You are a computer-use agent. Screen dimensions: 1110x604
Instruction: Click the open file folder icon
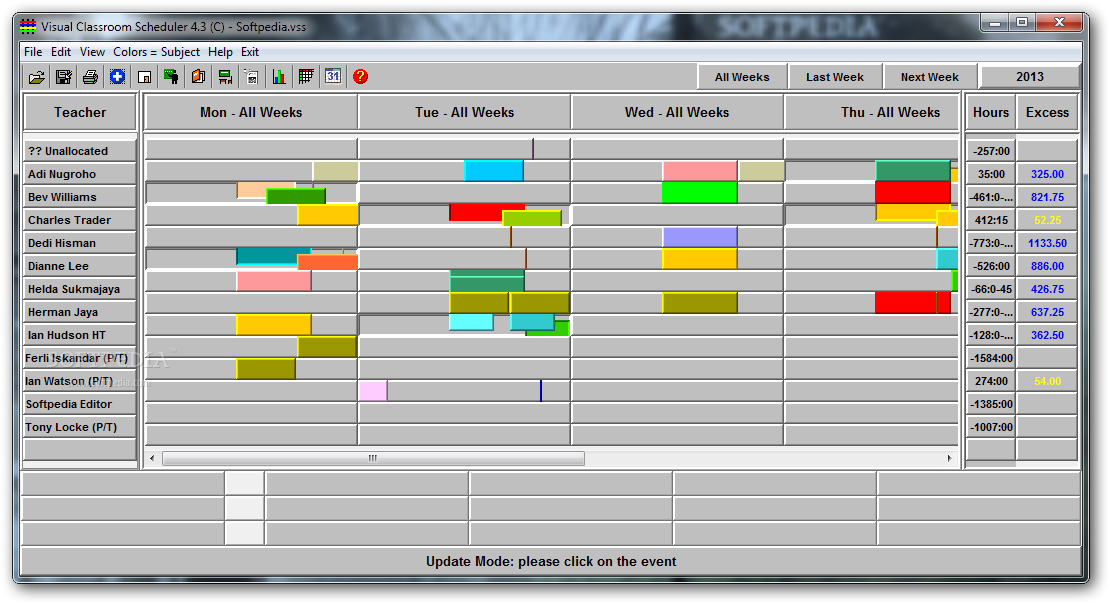pyautogui.click(x=37, y=76)
